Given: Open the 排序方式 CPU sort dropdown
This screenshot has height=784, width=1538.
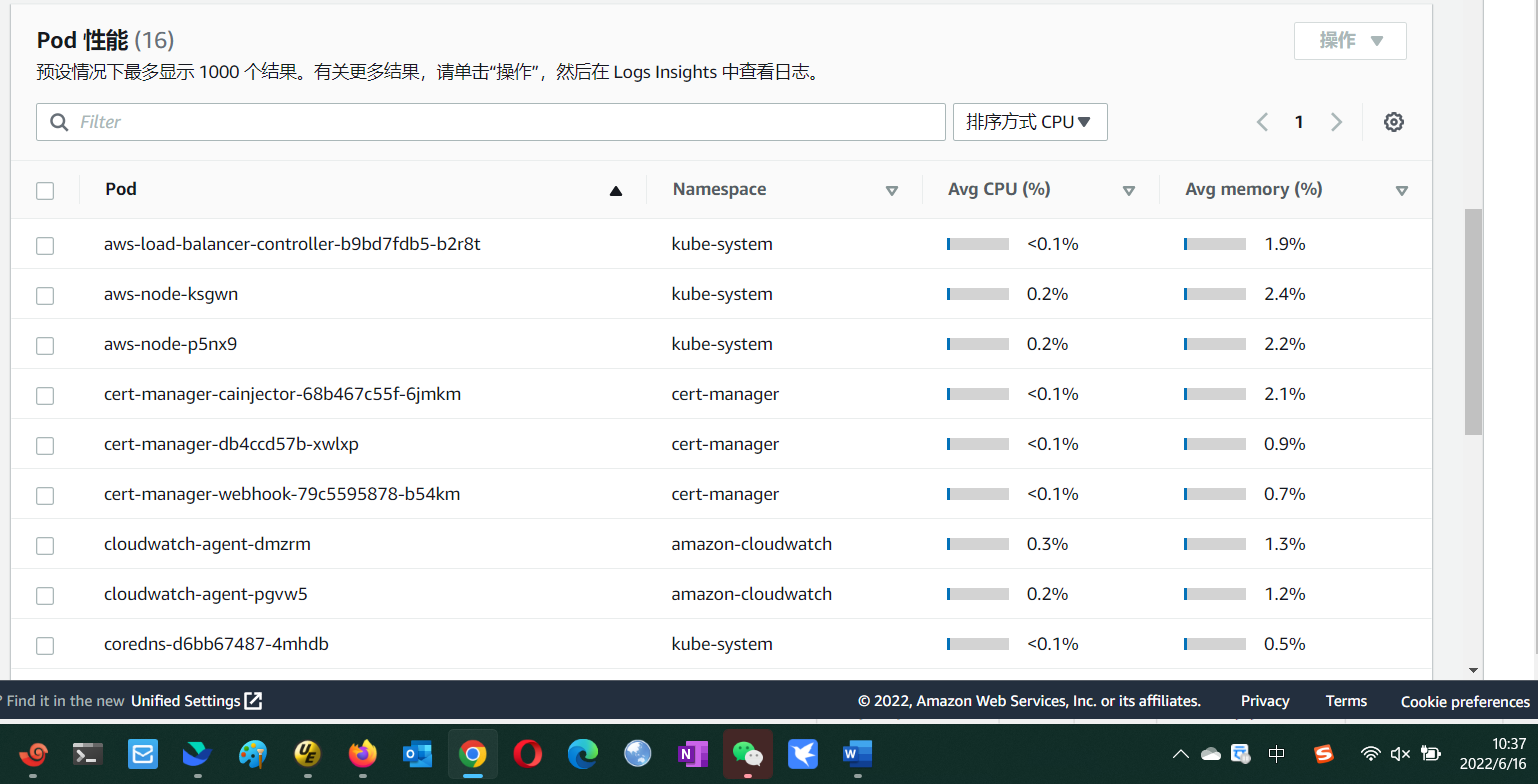Looking at the screenshot, I should [1030, 122].
